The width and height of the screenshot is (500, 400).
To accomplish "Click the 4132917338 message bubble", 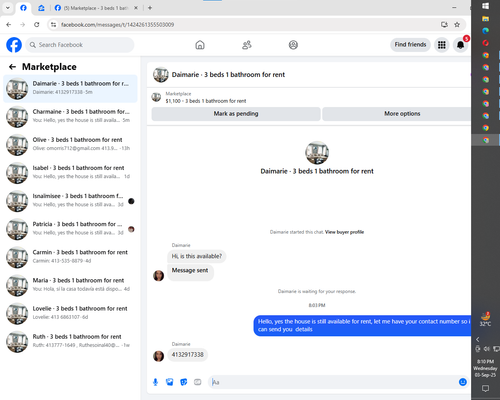I will click(x=188, y=355).
